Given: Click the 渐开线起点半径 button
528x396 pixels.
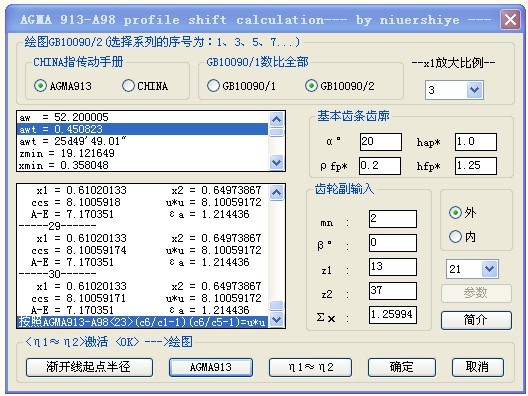Looking at the screenshot, I should coord(89,367).
